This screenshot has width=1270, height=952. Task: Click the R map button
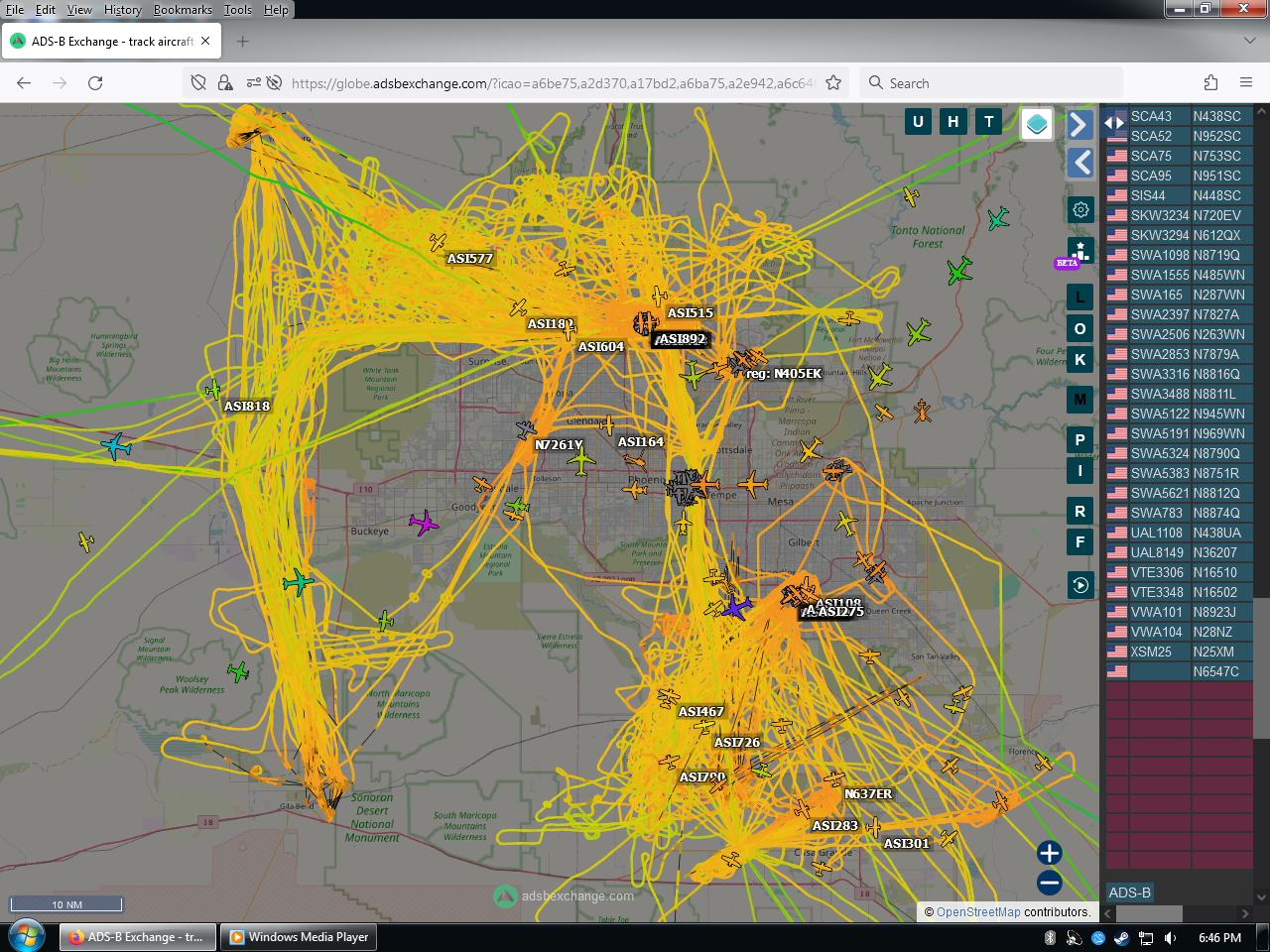1080,511
